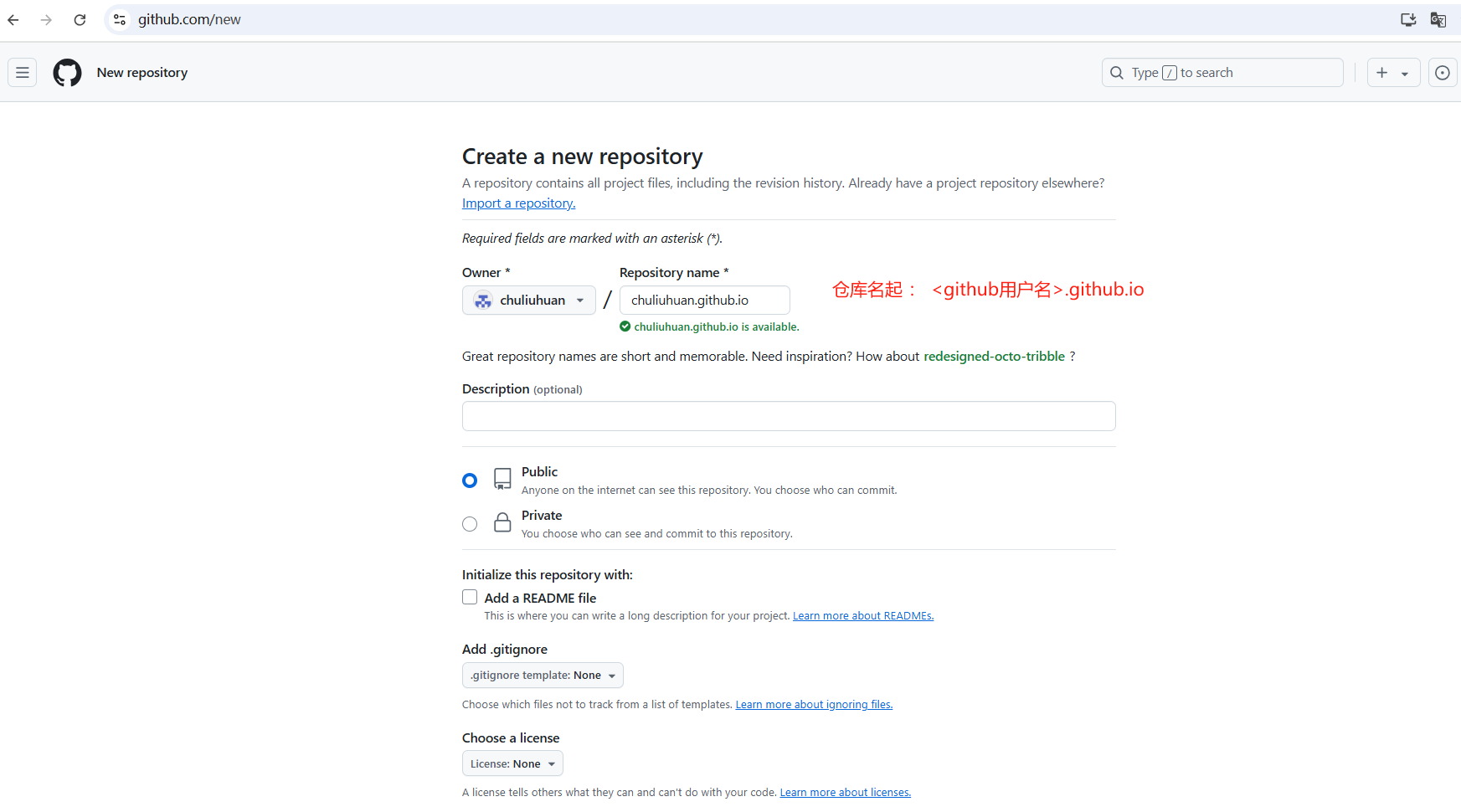Click the New repository header title
The height and width of the screenshot is (812, 1461).
pos(142,73)
